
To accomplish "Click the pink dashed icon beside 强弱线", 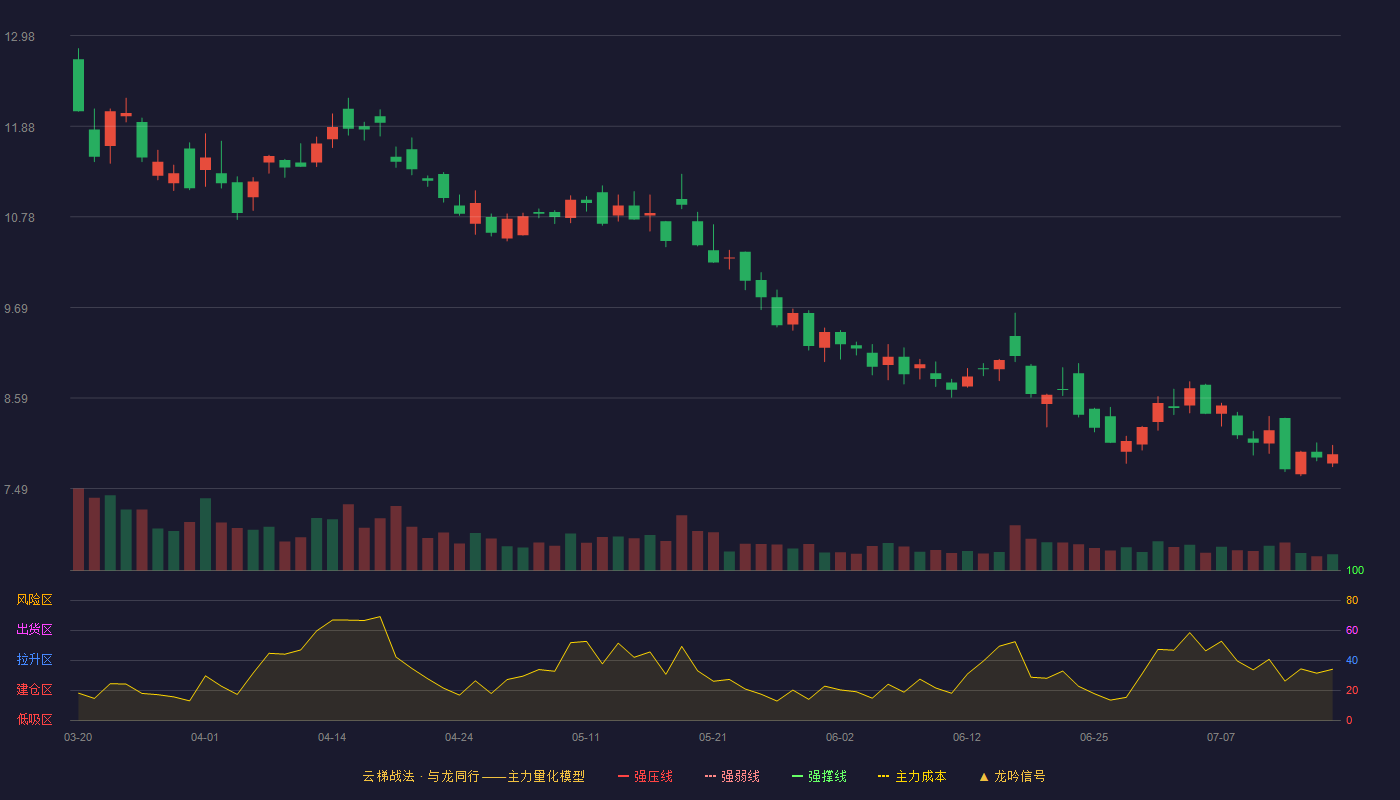I will (x=710, y=777).
